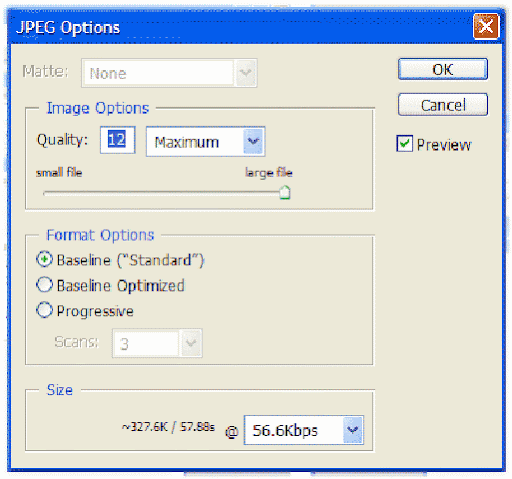
Task: Click the large file label
Action: [x=269, y=173]
